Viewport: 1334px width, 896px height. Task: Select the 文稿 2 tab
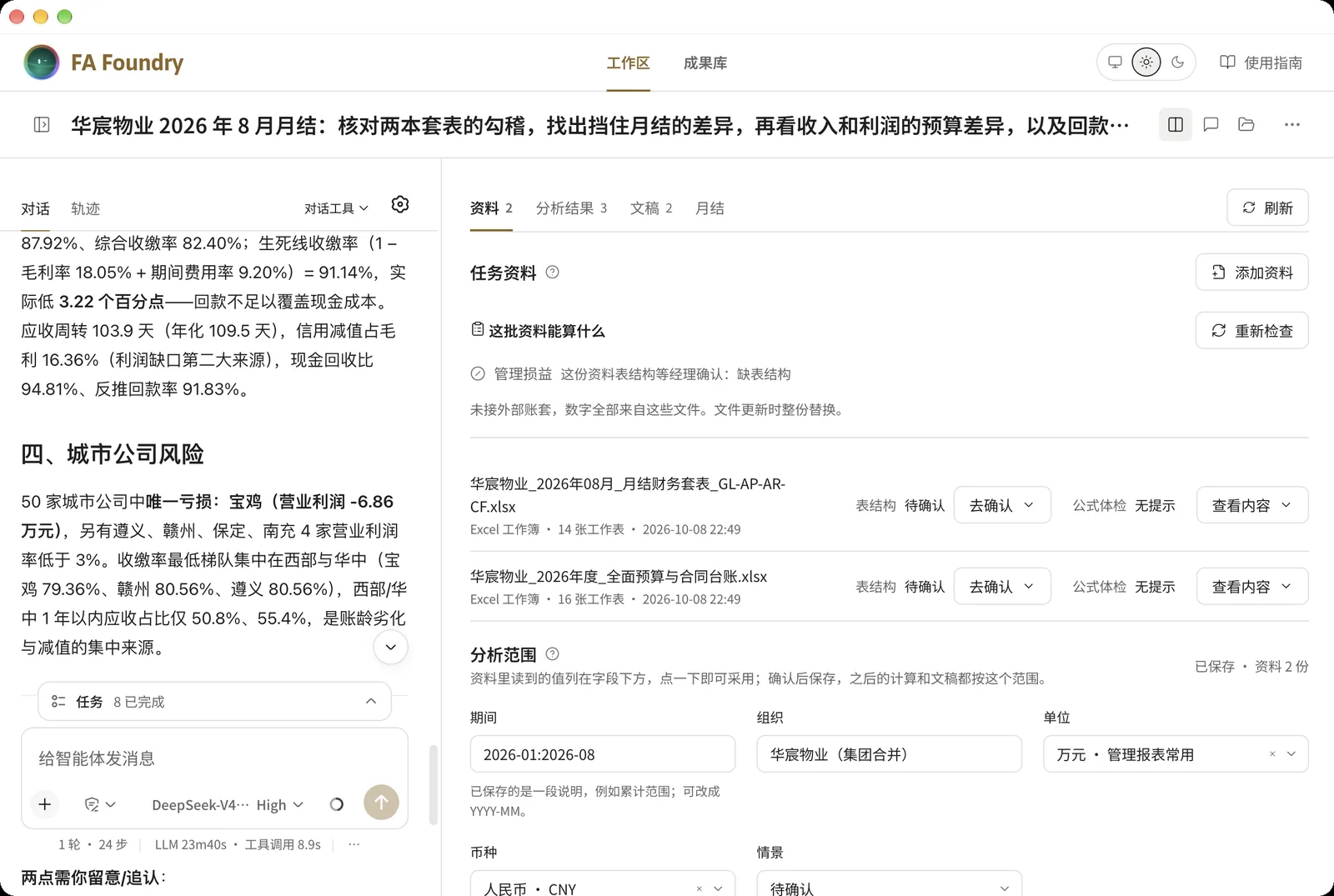click(651, 208)
